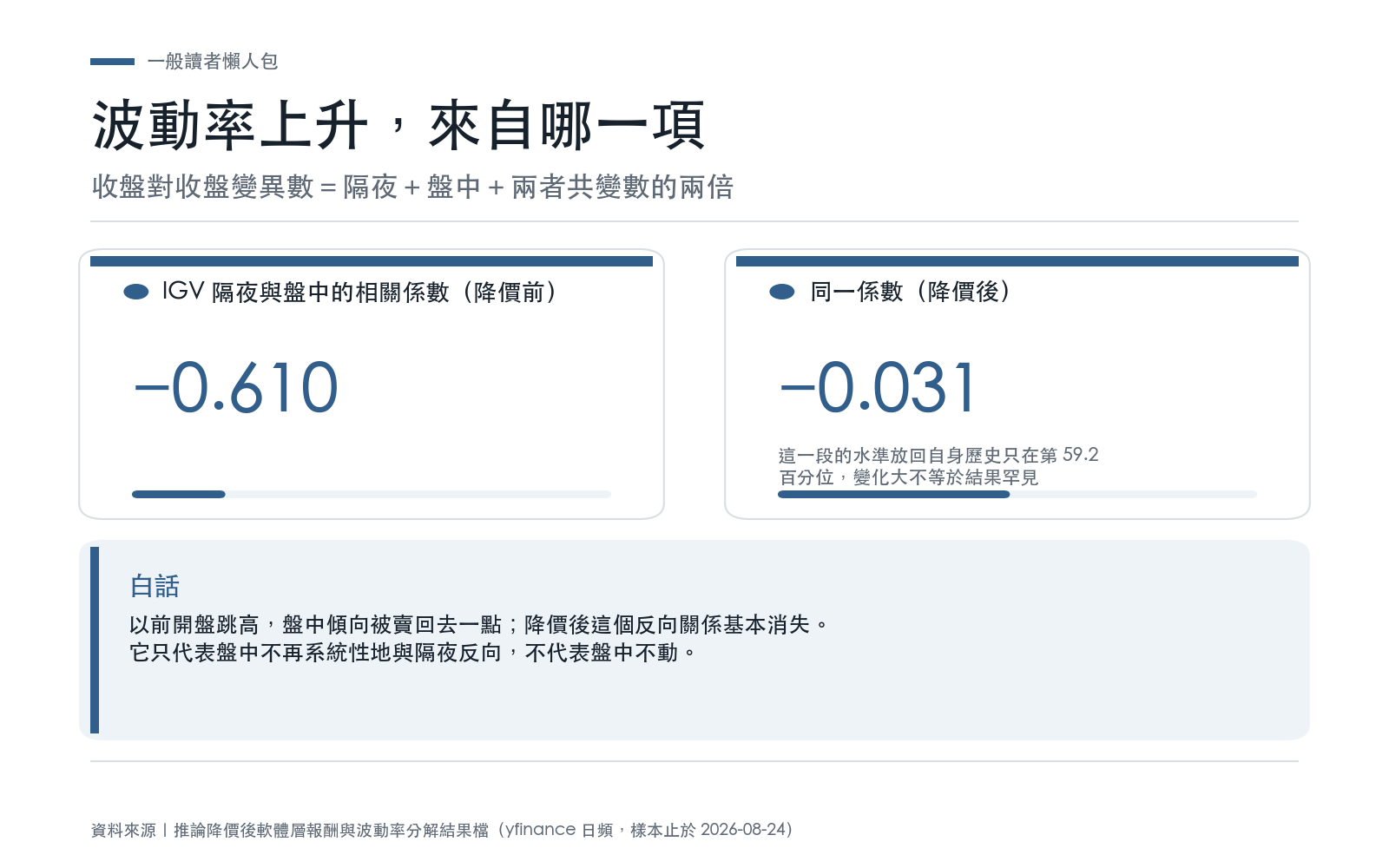
Task: Click the label 一般讀者懶人包
Action: pyautogui.click(x=213, y=62)
